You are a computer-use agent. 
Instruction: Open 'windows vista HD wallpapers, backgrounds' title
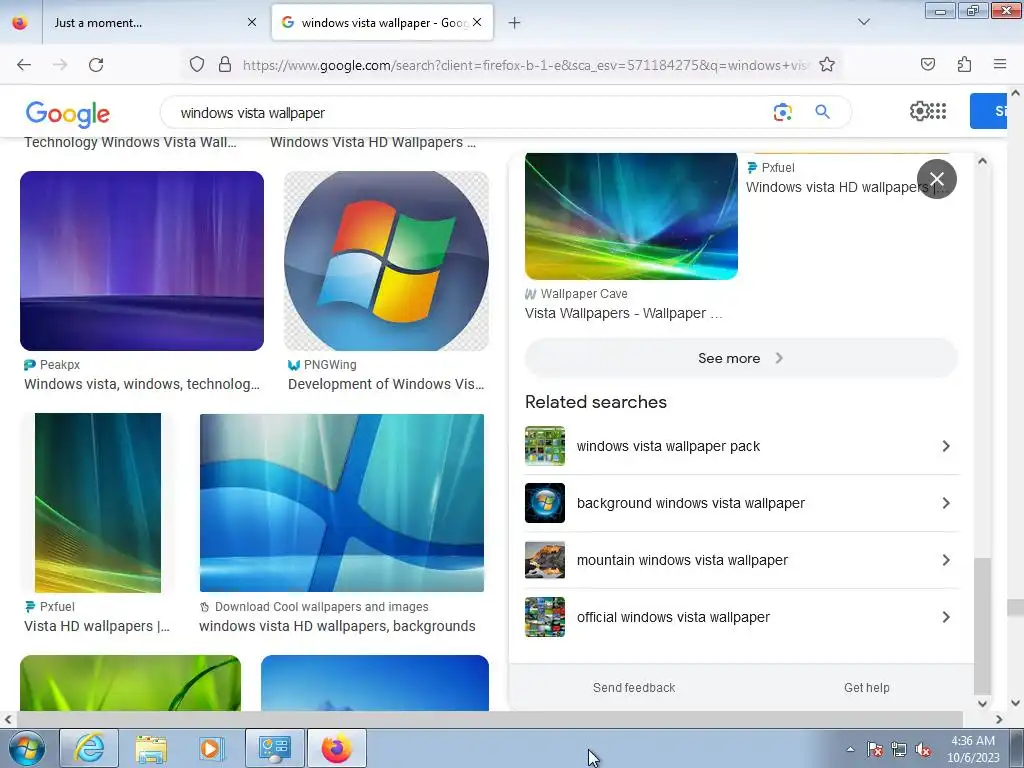pos(337,626)
